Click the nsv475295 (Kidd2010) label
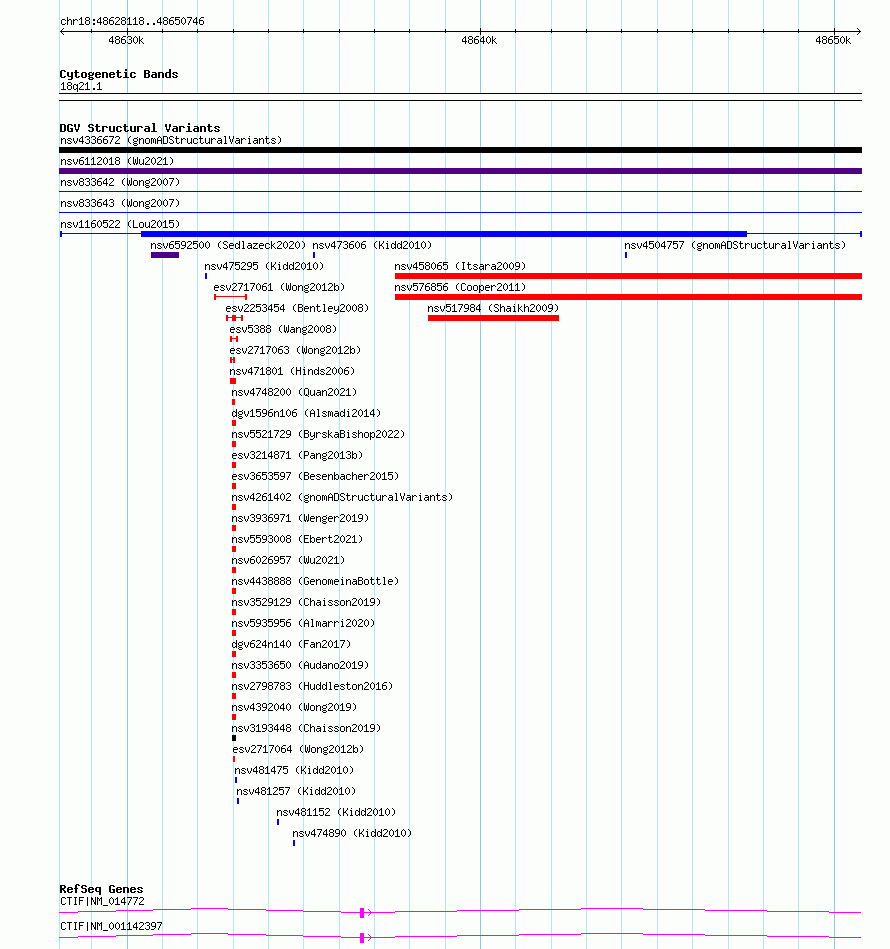This screenshot has width=890, height=949. (264, 266)
